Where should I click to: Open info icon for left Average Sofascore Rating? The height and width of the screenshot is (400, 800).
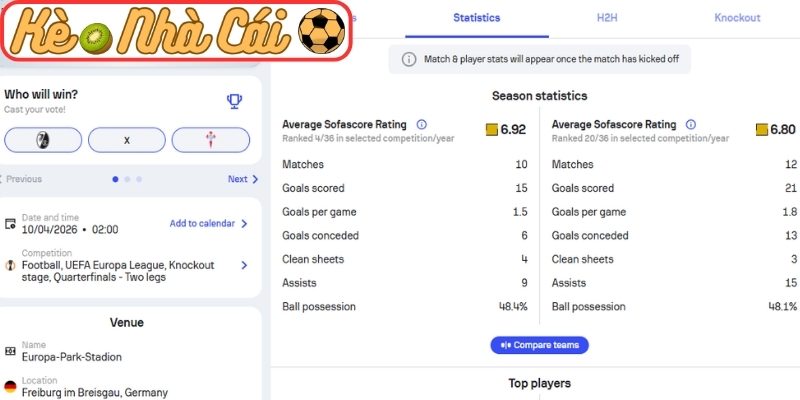pos(422,125)
